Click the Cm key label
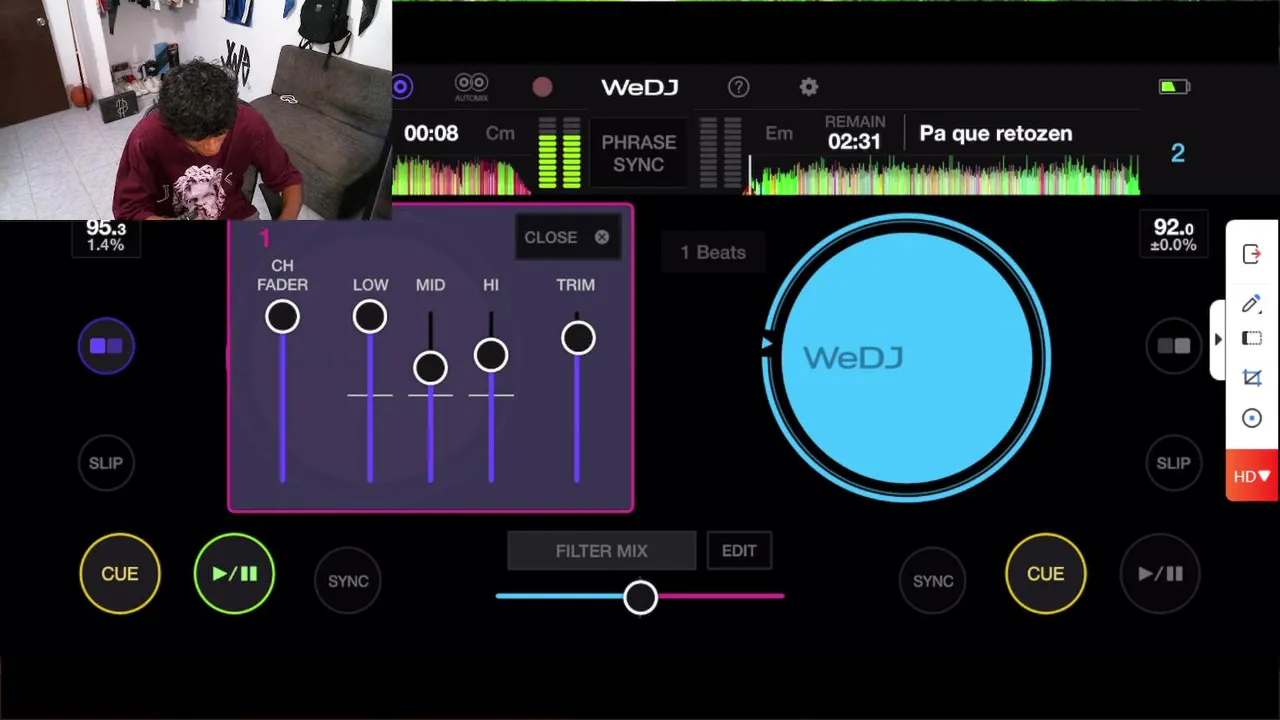This screenshot has width=1280, height=720. point(500,134)
